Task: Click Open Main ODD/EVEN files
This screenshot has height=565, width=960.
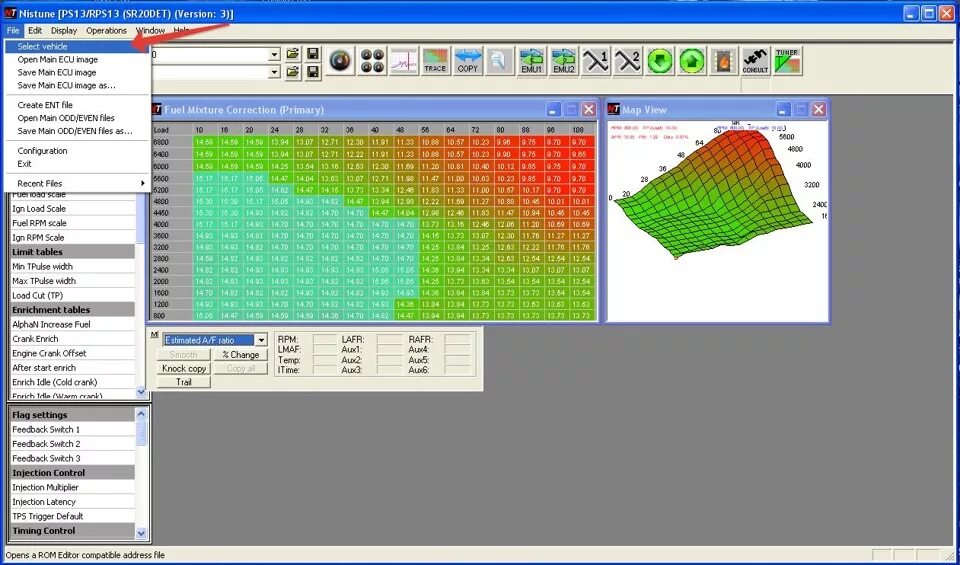Action: pos(78,118)
